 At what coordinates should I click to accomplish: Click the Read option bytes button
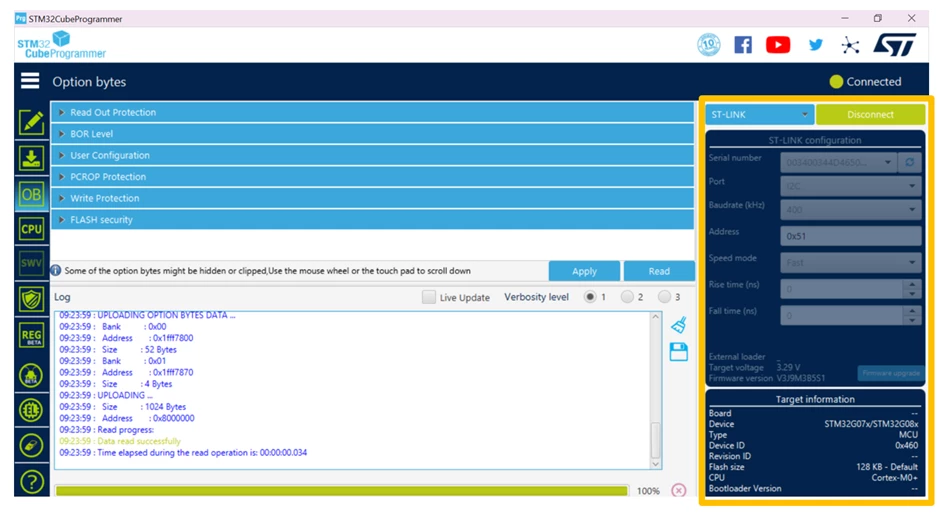point(659,271)
